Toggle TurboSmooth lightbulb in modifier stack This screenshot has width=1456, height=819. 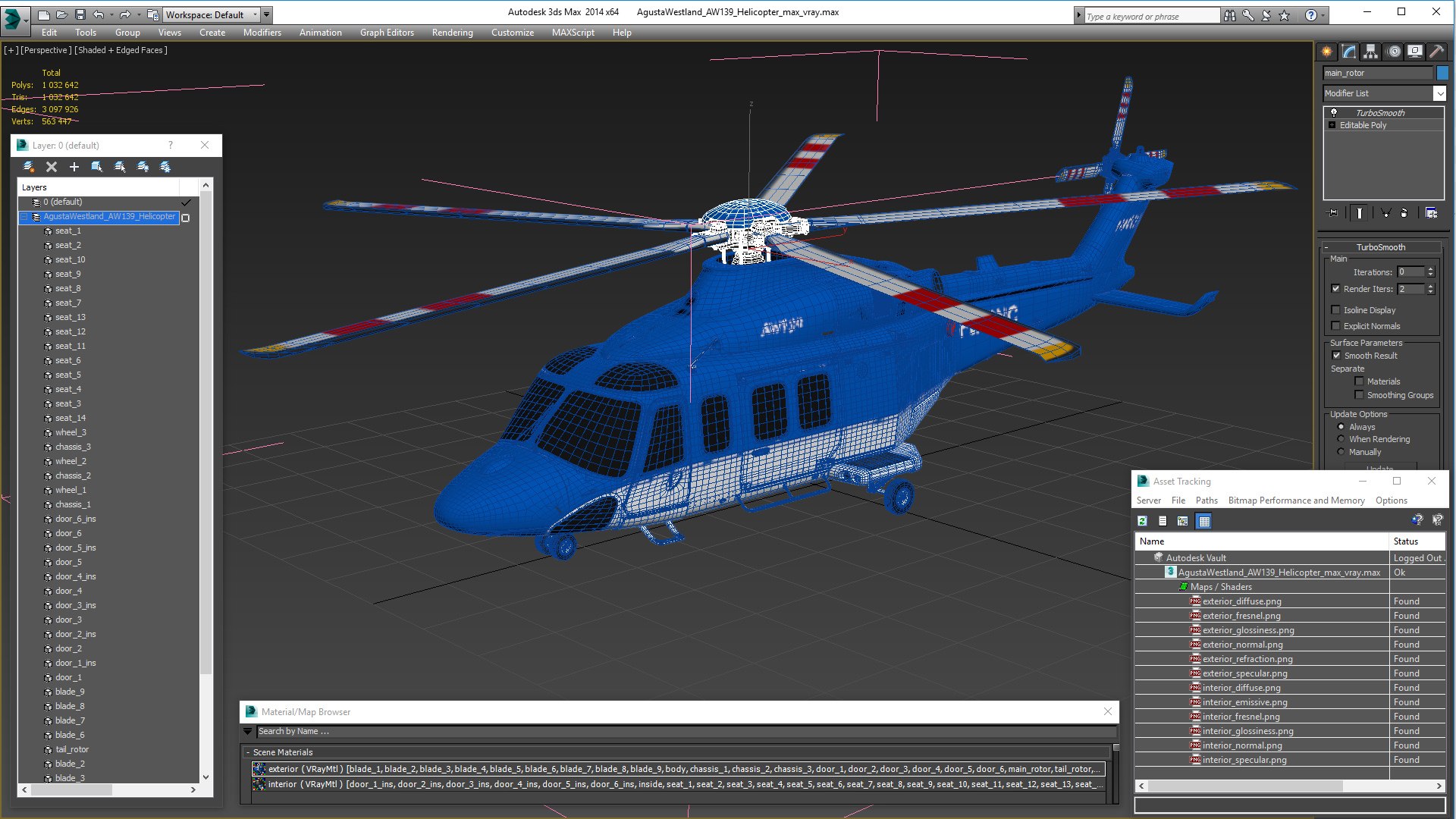click(1334, 113)
